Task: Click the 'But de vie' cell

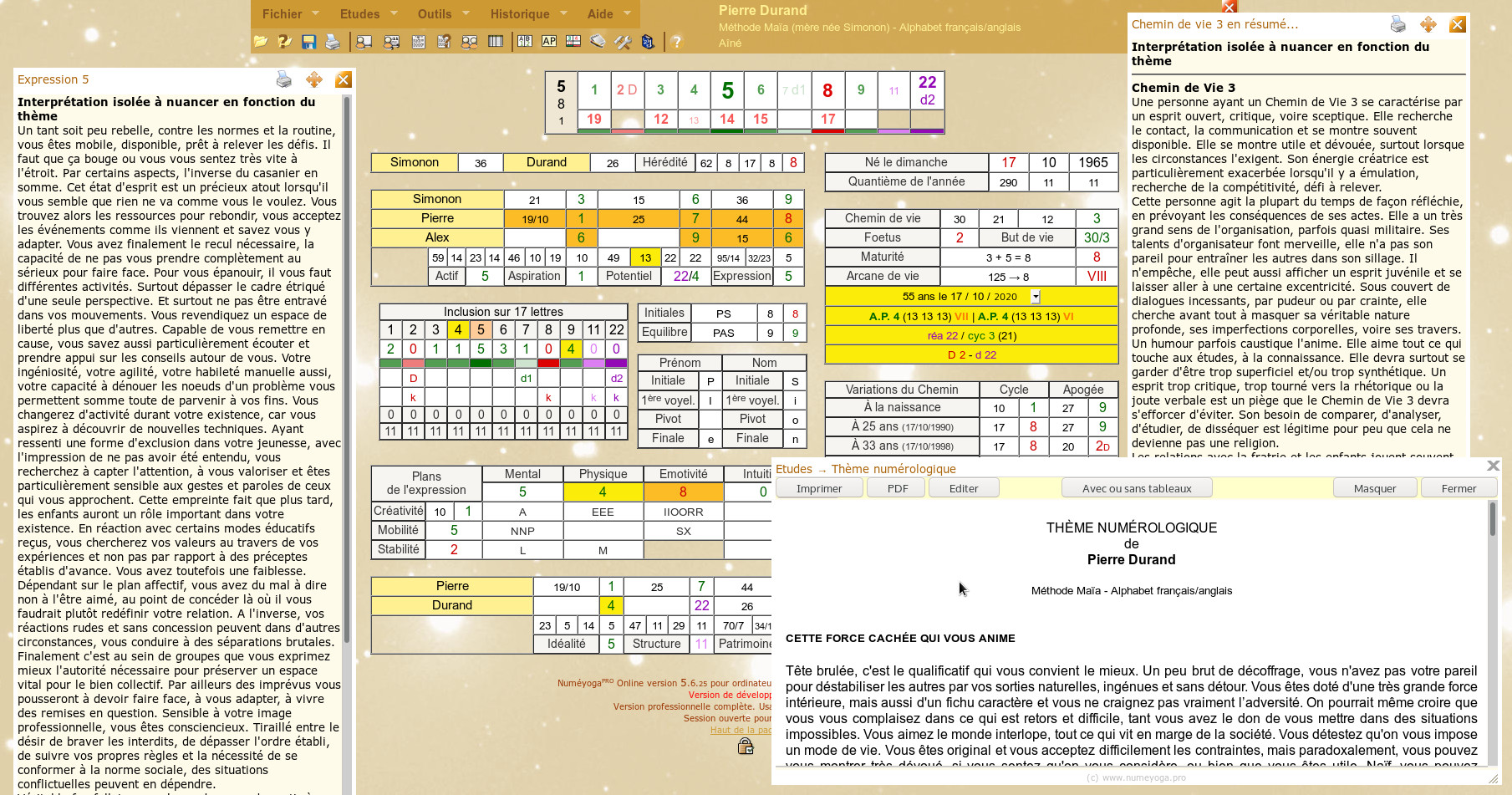Action: click(1027, 237)
